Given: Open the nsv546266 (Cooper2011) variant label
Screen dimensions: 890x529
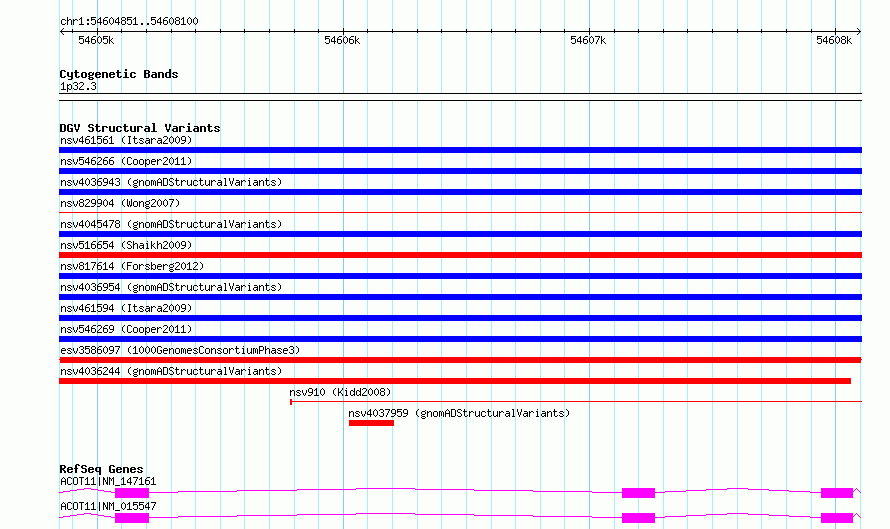Looking at the screenshot, I should 126,161.
